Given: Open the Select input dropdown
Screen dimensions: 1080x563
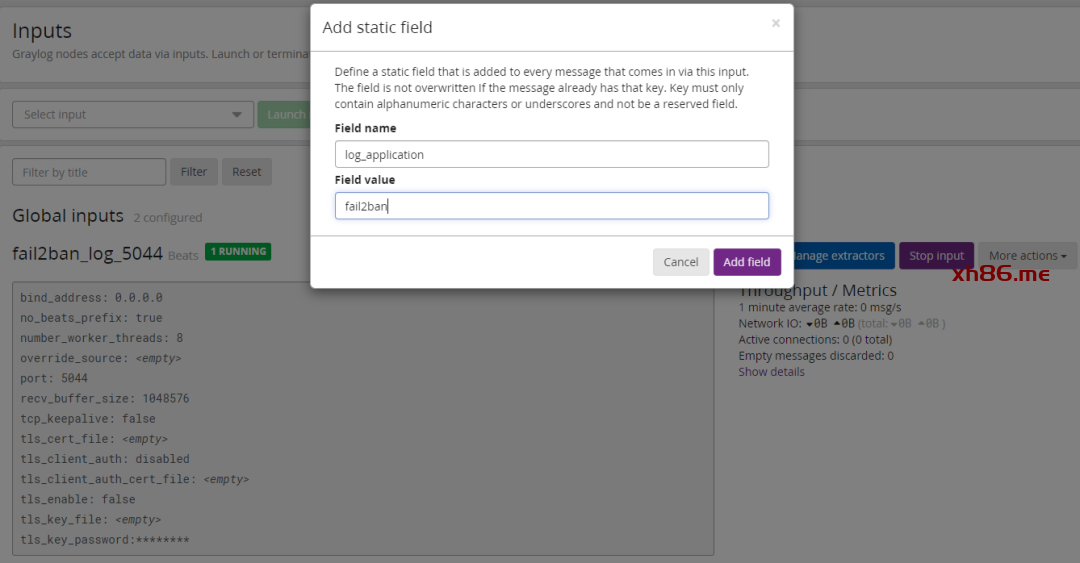Looking at the screenshot, I should pyautogui.click(x=132, y=115).
